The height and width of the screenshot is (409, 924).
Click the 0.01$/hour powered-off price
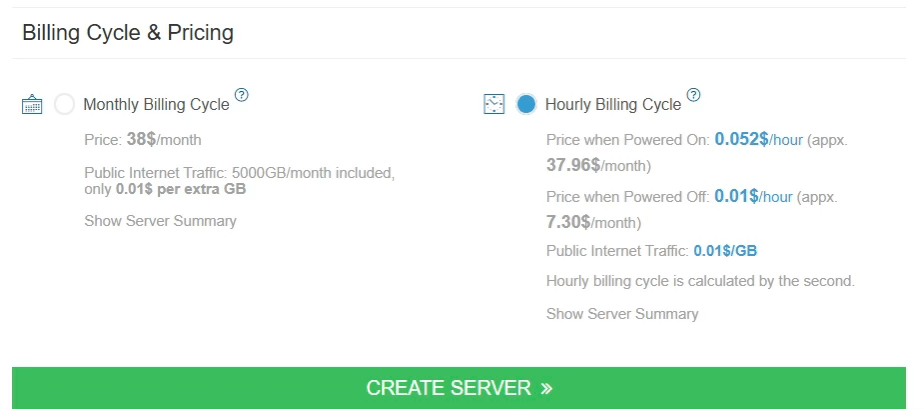coord(752,197)
